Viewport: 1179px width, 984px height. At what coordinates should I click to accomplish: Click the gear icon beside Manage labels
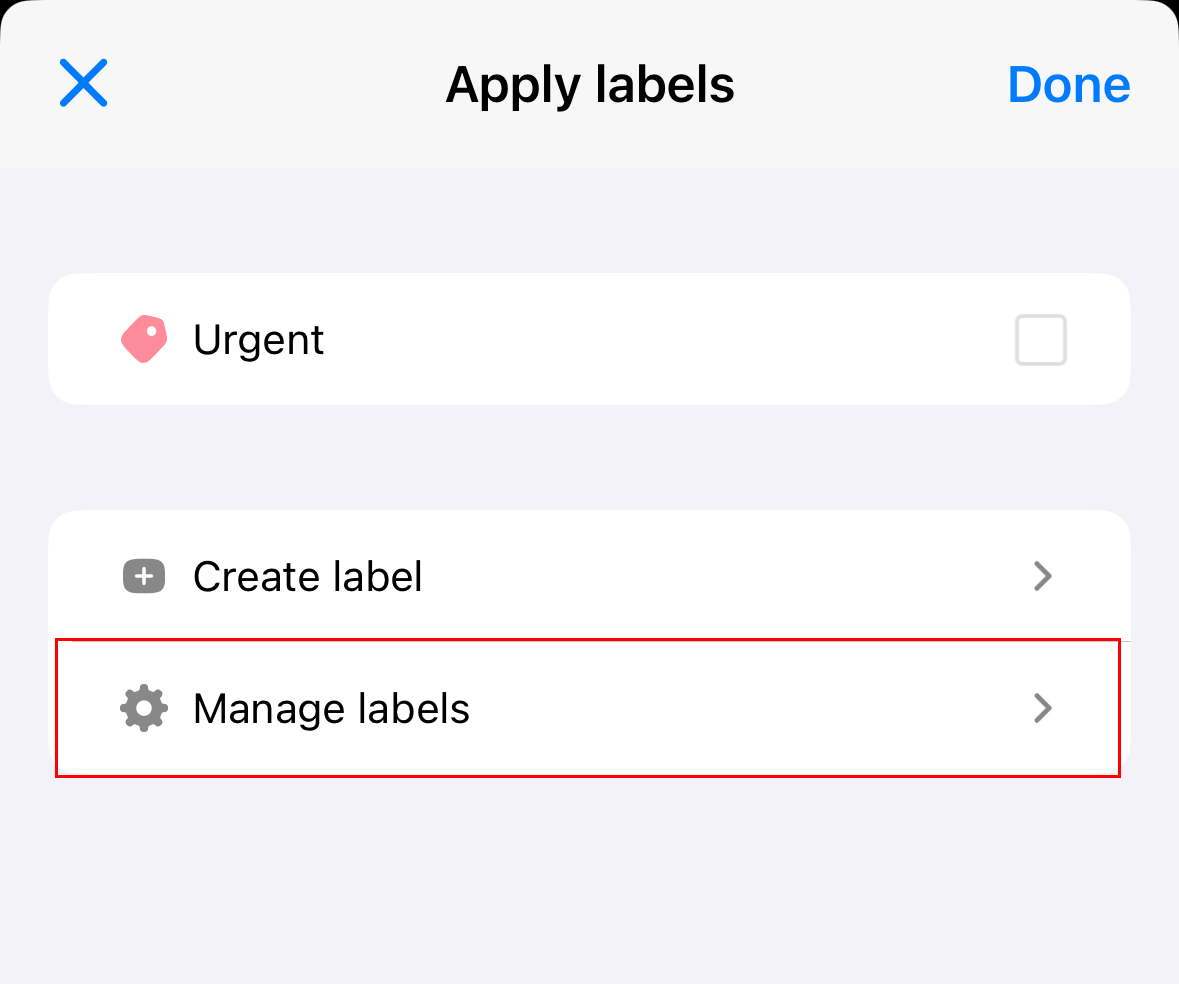pos(143,708)
